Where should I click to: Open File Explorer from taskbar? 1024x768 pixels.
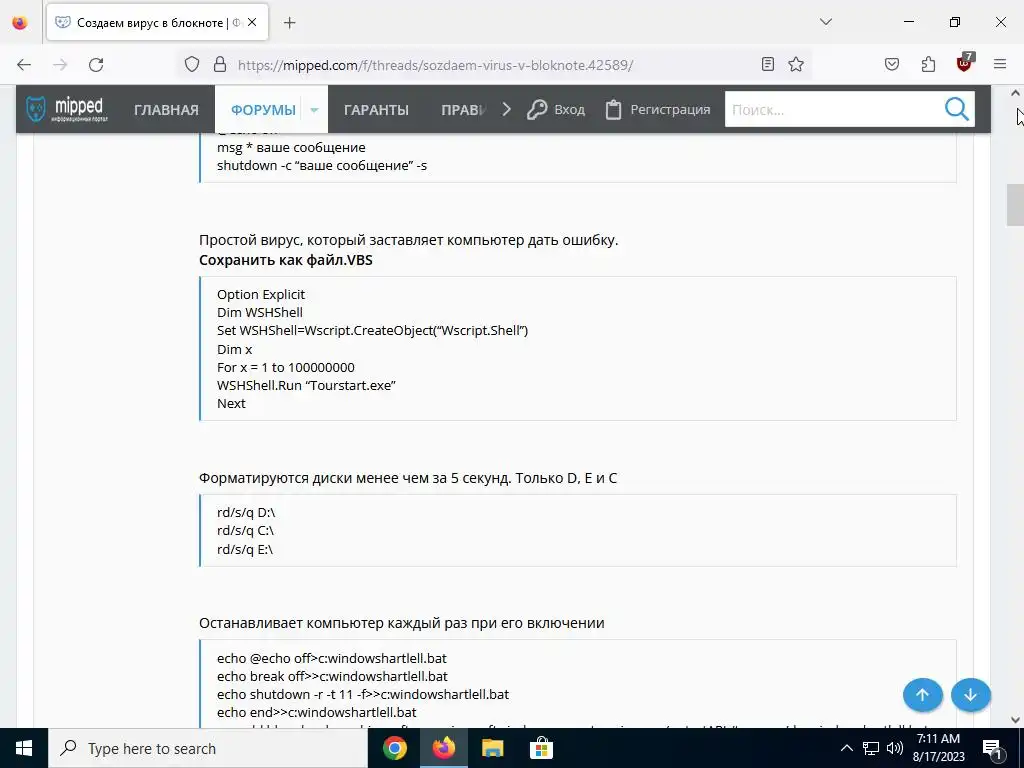492,748
